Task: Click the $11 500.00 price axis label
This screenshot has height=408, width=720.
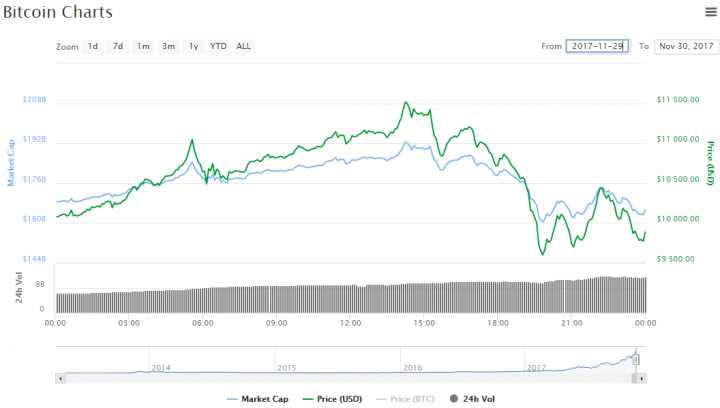Action: coord(678,99)
